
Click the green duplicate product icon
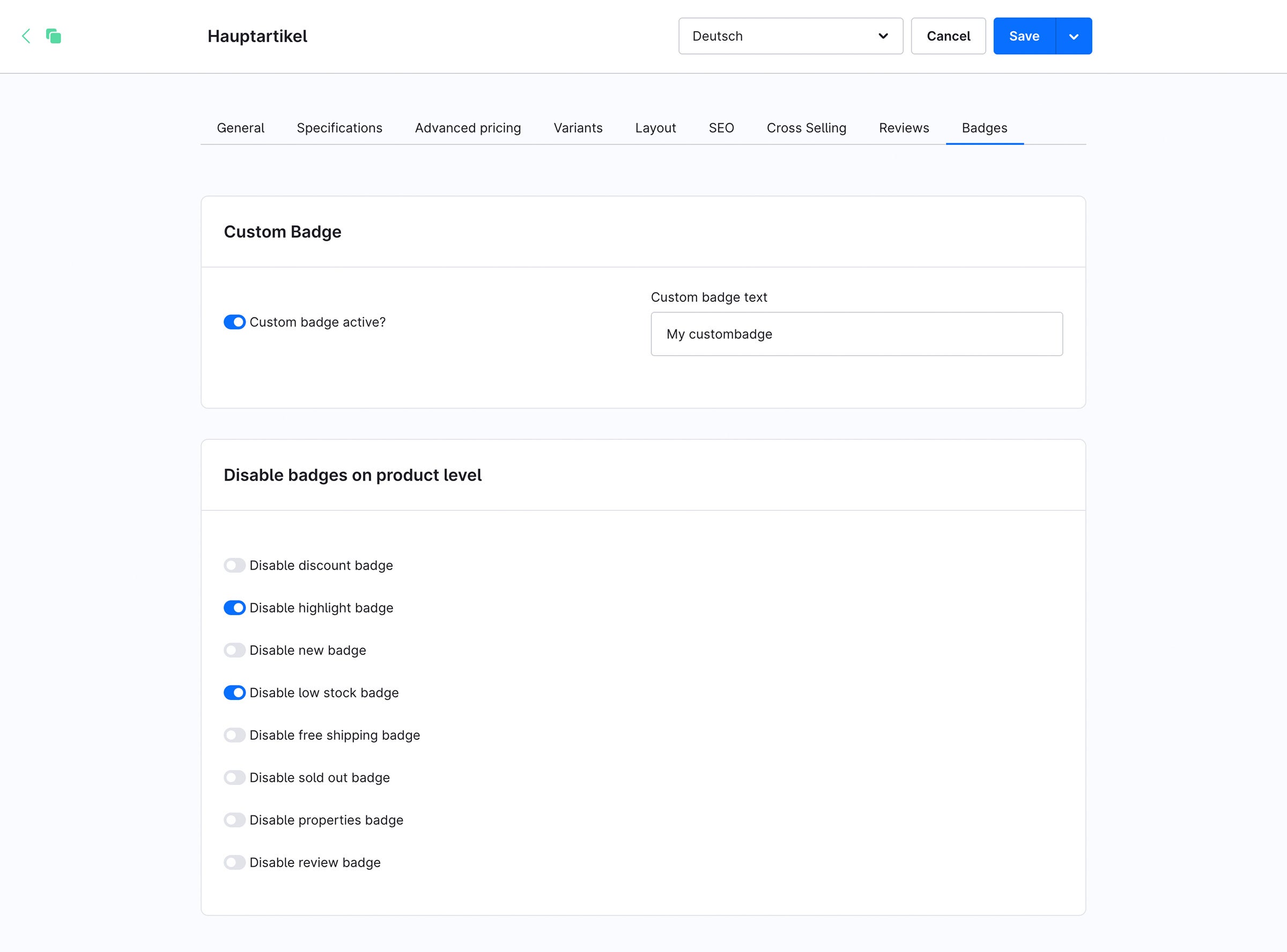(54, 36)
